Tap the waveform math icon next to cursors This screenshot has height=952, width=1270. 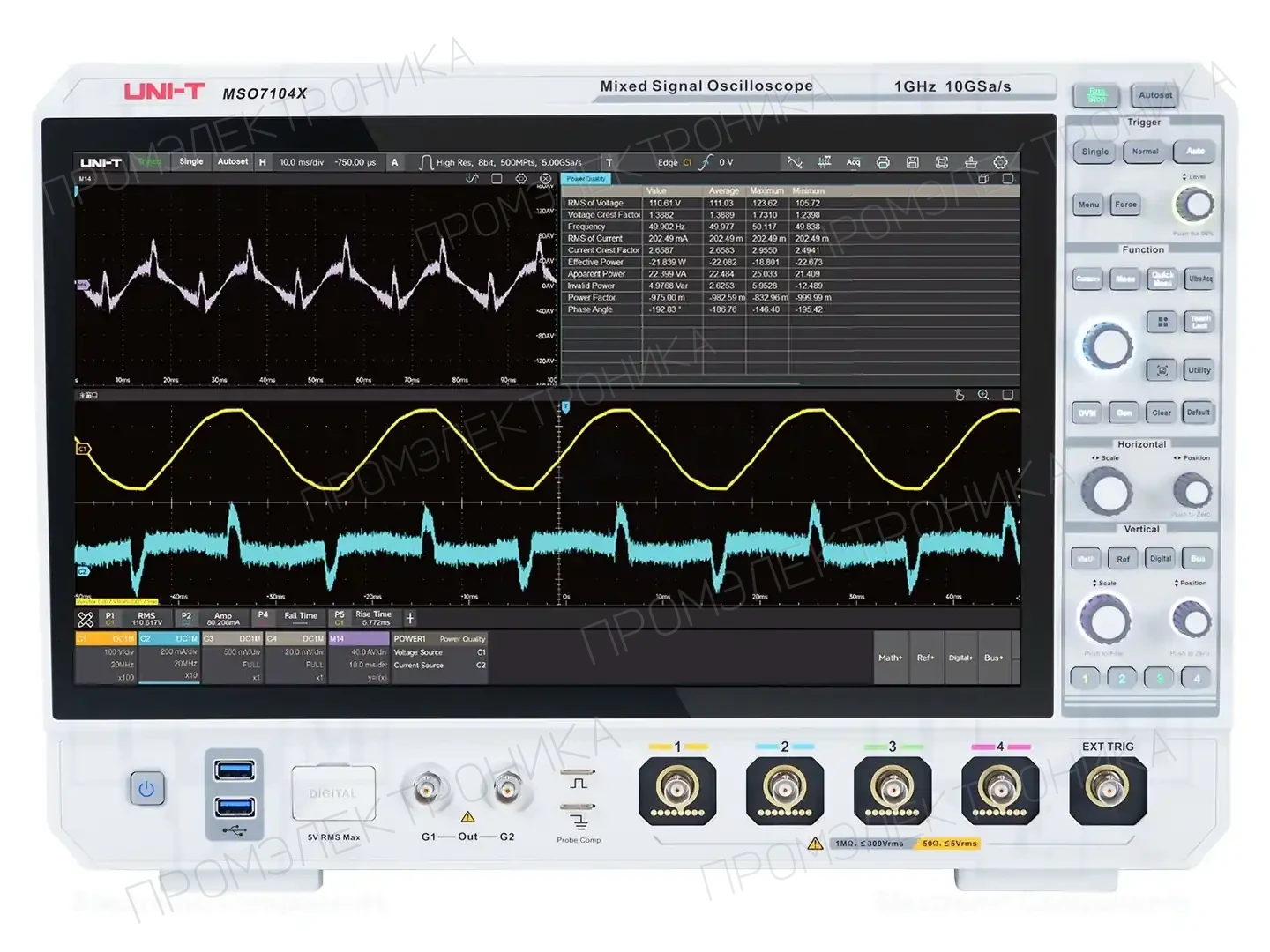pos(795,162)
